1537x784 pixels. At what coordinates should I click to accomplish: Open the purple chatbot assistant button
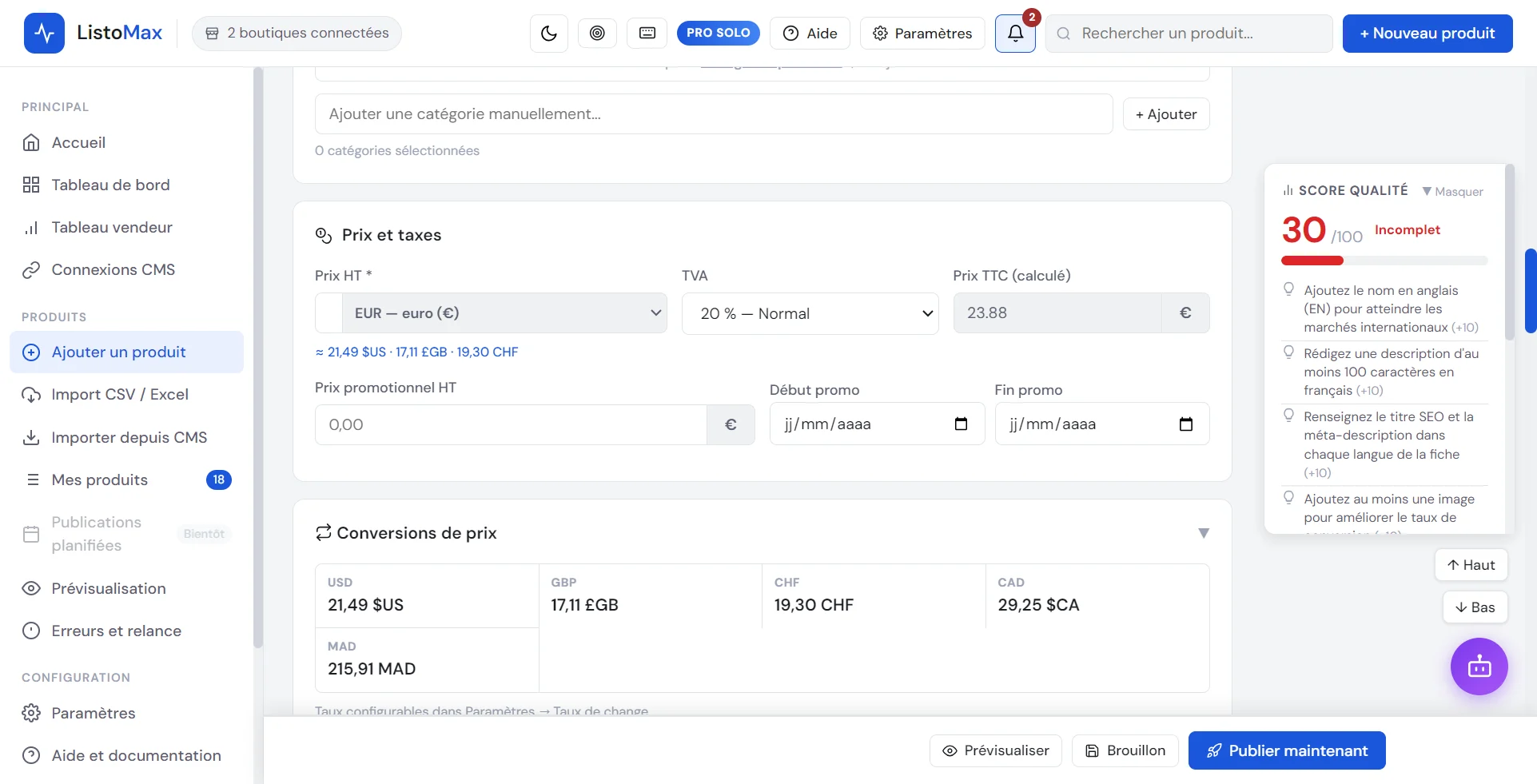tap(1479, 667)
